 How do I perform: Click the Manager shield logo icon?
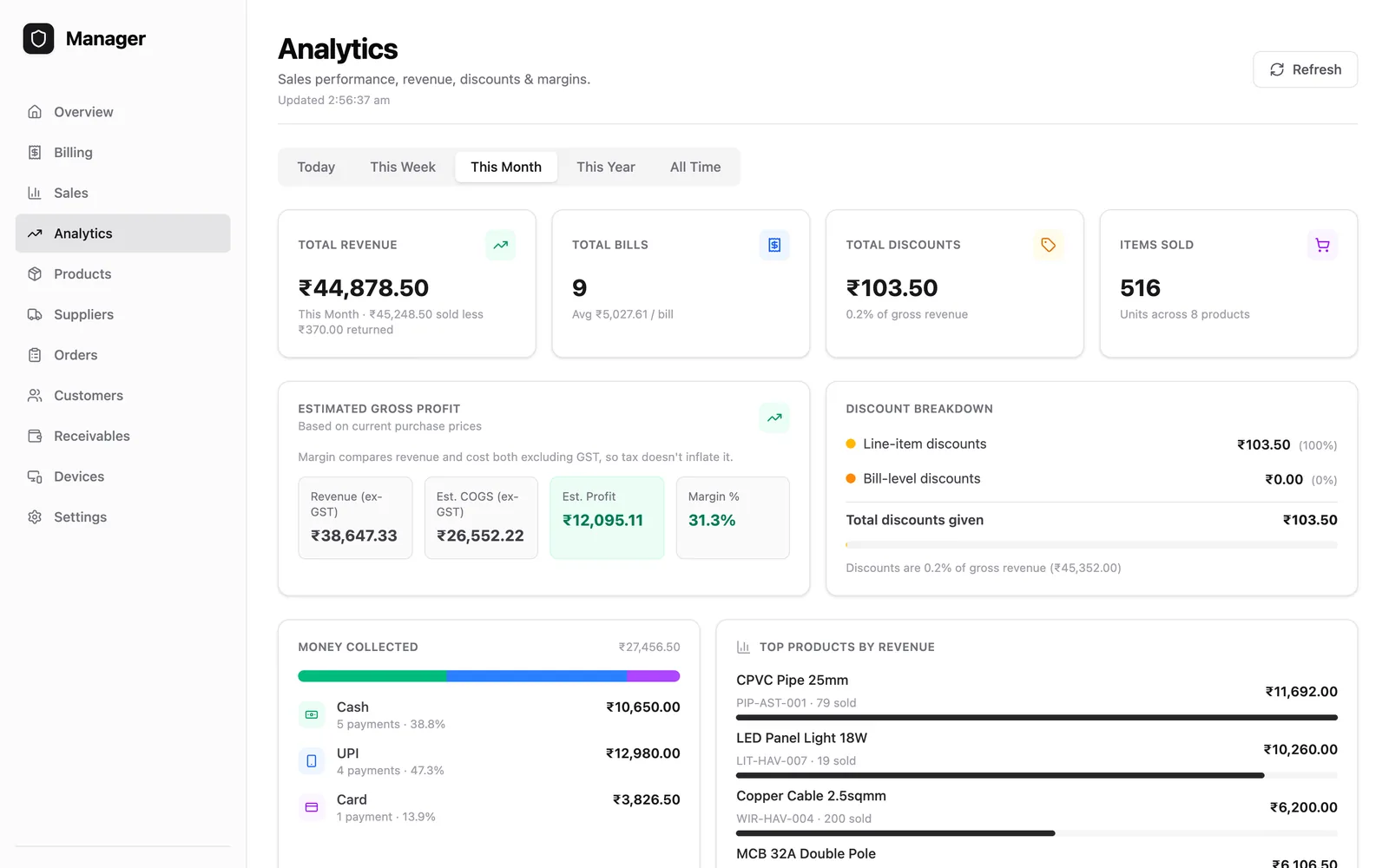point(38,38)
